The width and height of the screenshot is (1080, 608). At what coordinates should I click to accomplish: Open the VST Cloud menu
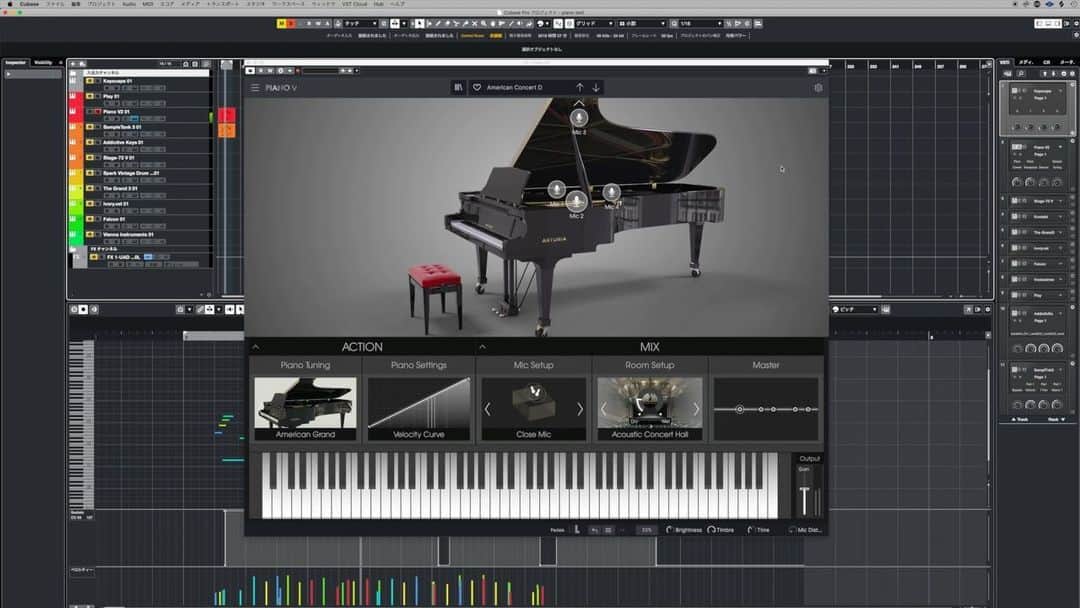click(x=355, y=4)
